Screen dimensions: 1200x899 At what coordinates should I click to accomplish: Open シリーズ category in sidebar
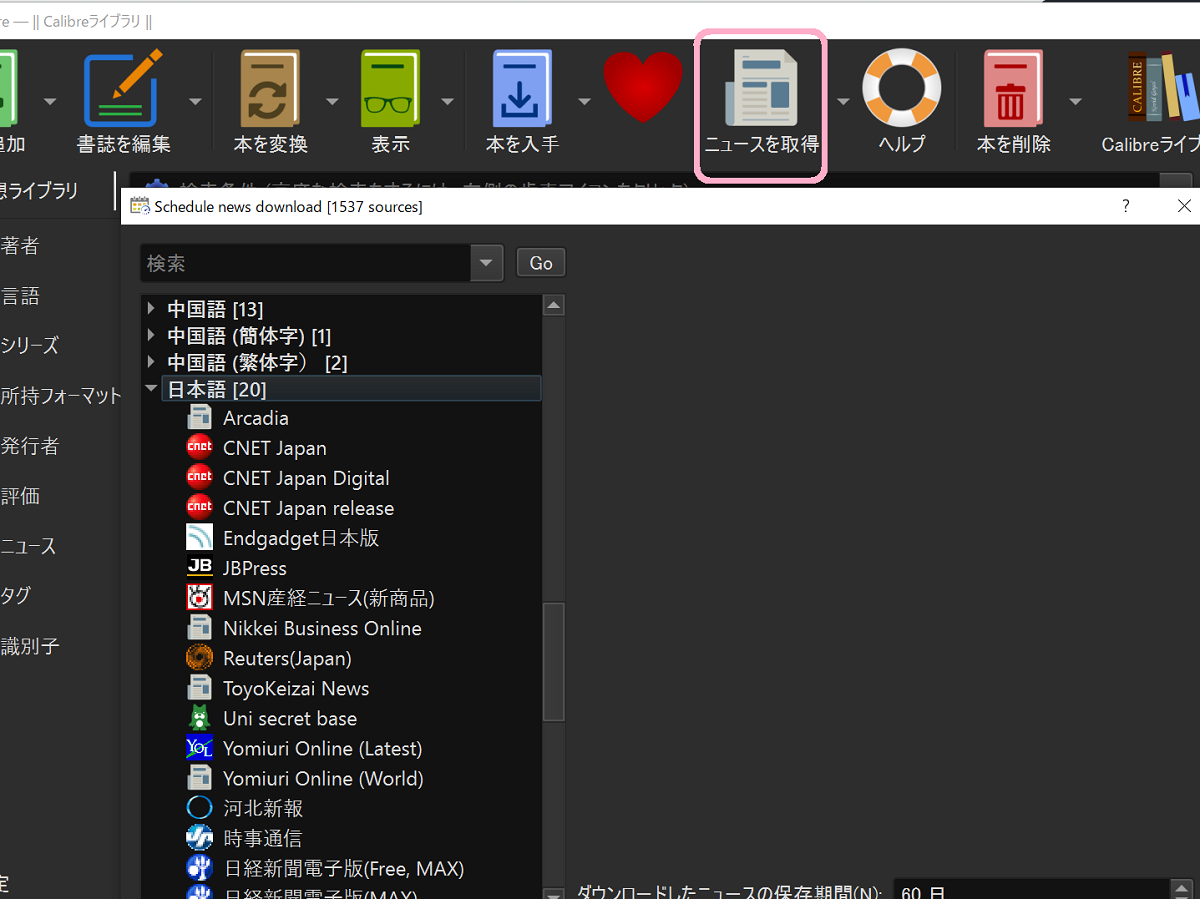pos(30,345)
